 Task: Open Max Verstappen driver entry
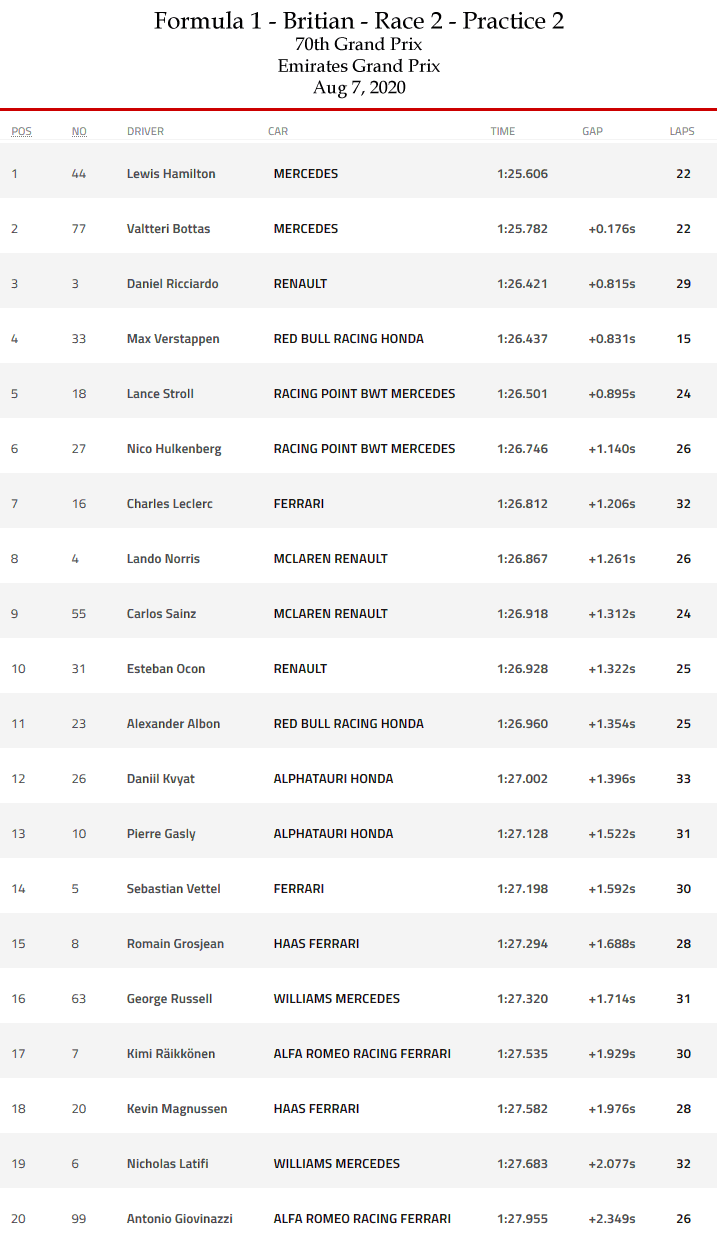(173, 339)
